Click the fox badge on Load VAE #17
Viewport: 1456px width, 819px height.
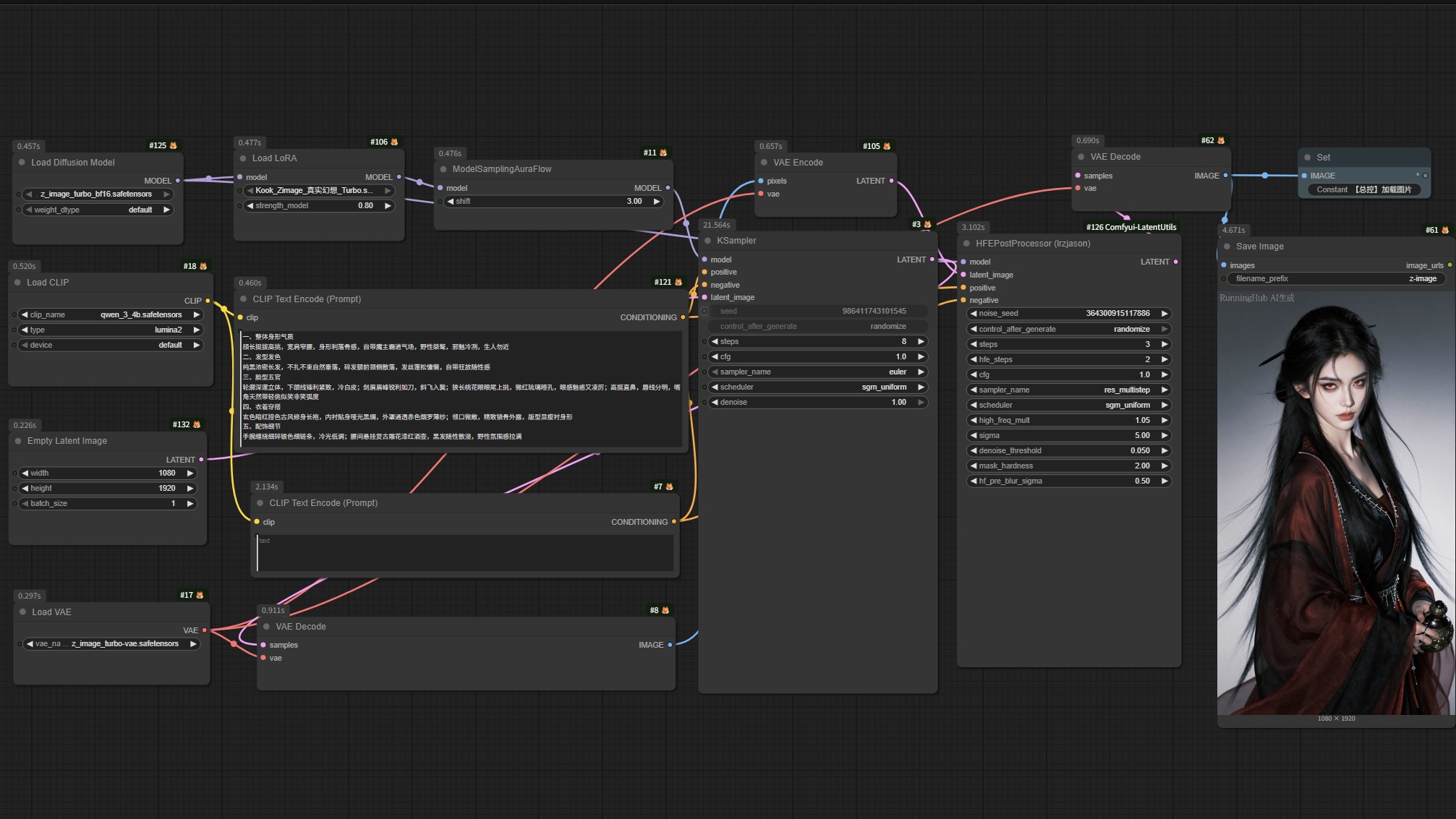pos(200,595)
